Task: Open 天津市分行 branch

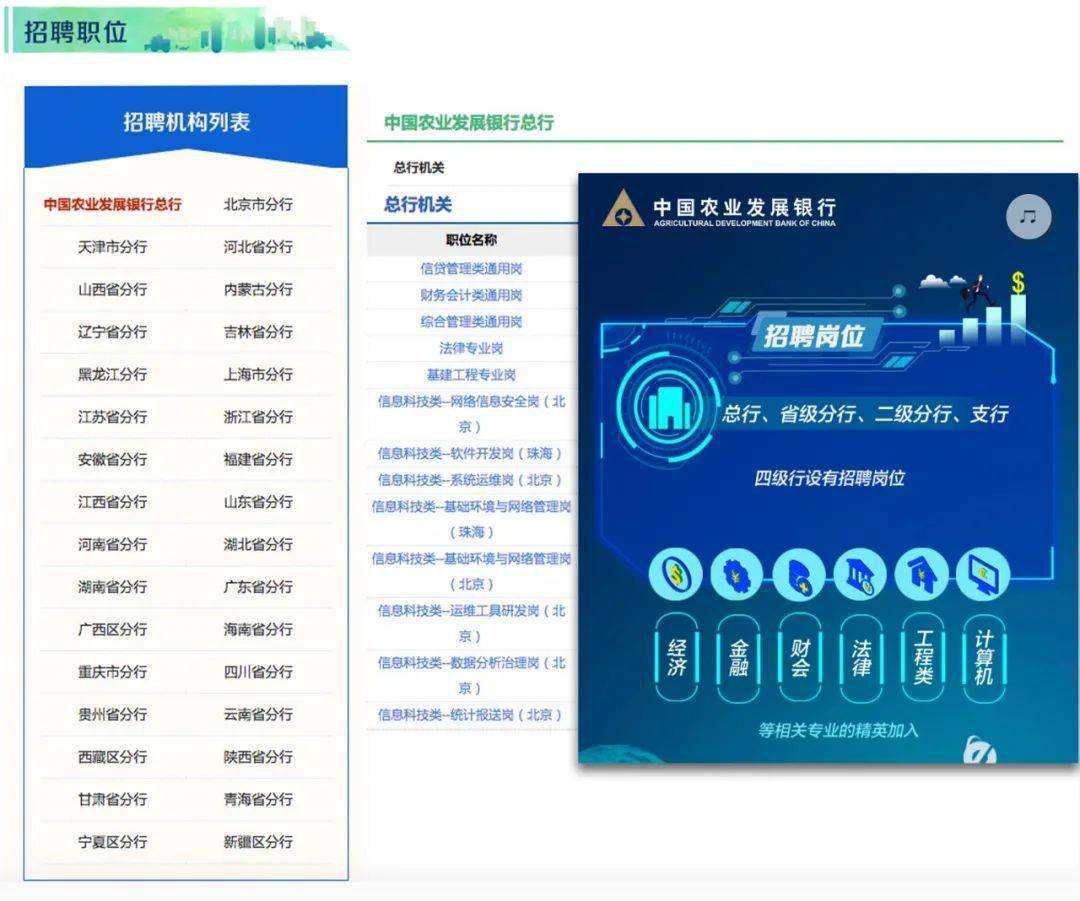Action: point(112,247)
